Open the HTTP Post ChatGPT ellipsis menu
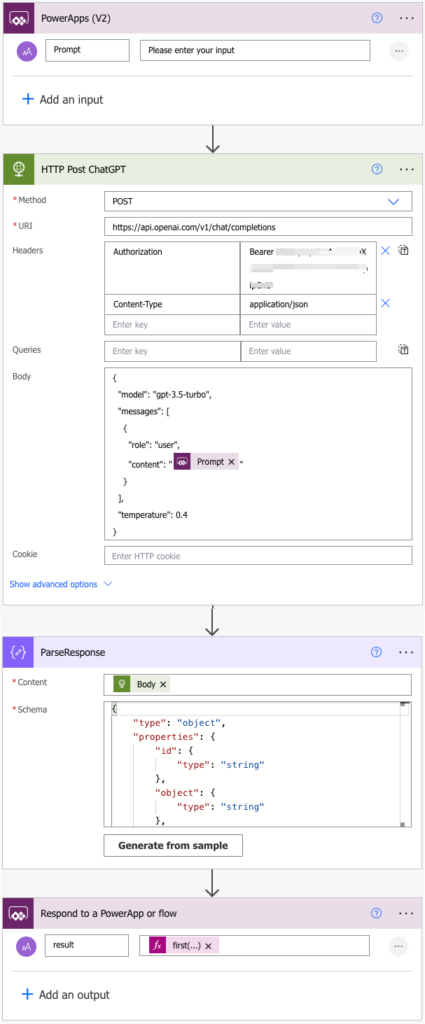Screen dimensions: 425x1024 point(407,169)
